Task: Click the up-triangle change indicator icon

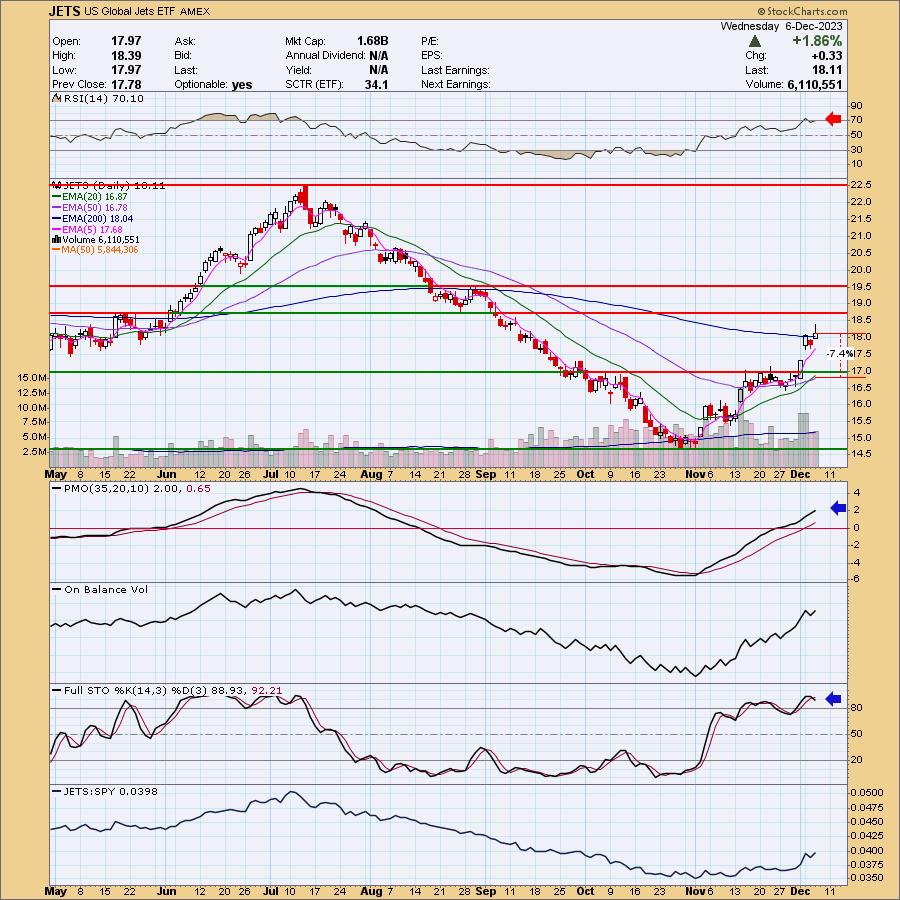Action: click(x=755, y=41)
